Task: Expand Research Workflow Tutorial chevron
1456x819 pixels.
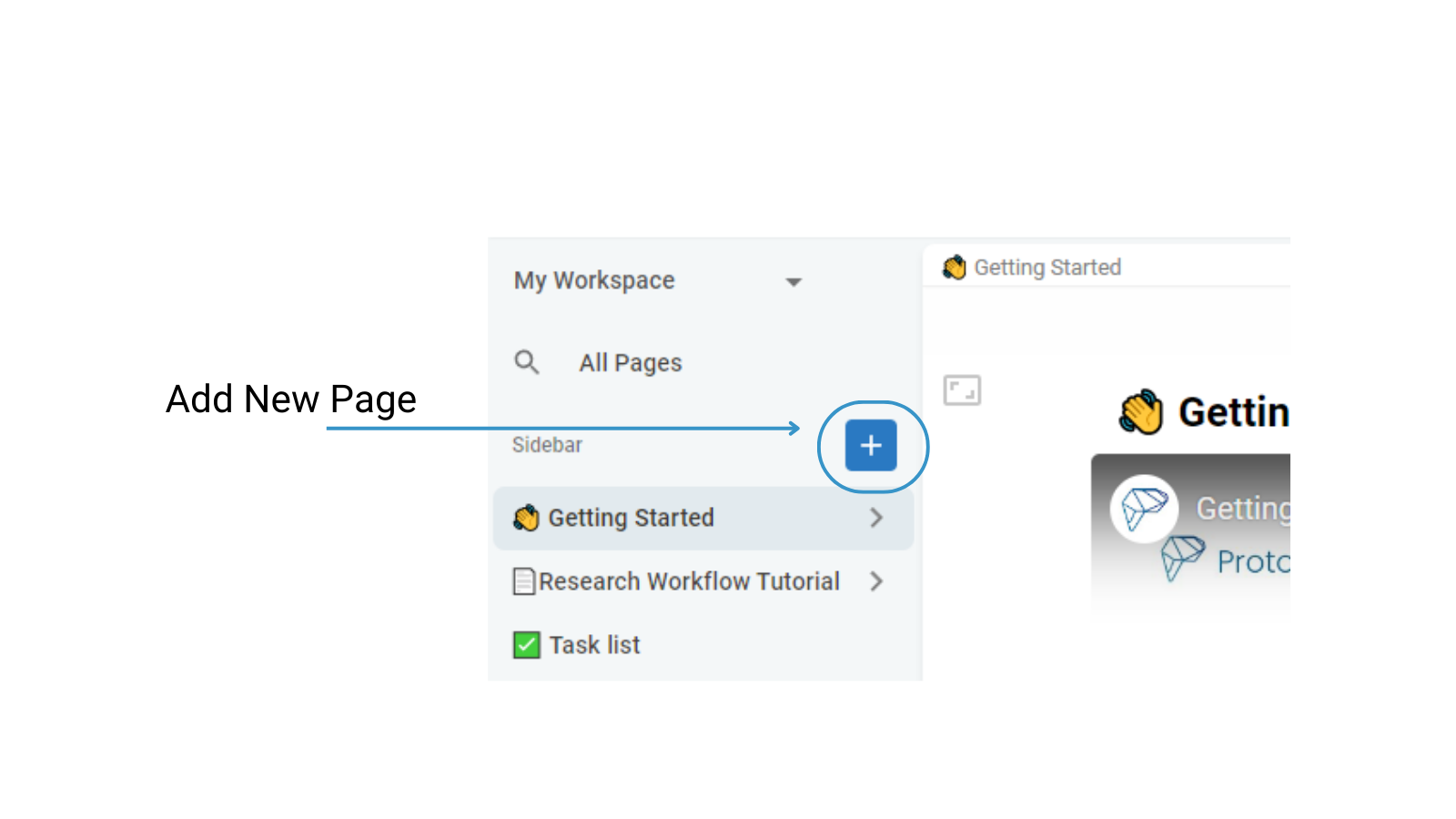Action: pyautogui.click(x=876, y=581)
